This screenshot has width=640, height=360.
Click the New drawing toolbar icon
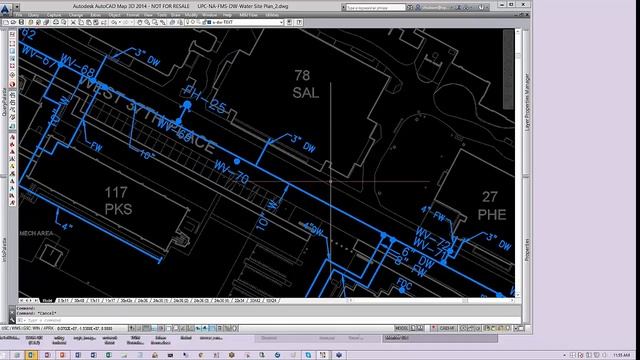pyautogui.click(x=6, y=22)
